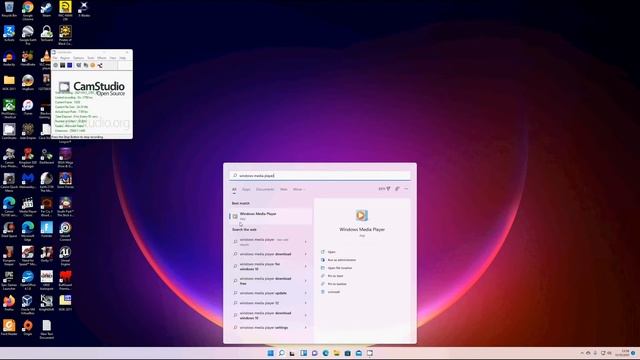Select Windows Media Player best match result
The image size is (640, 360).
271,216
